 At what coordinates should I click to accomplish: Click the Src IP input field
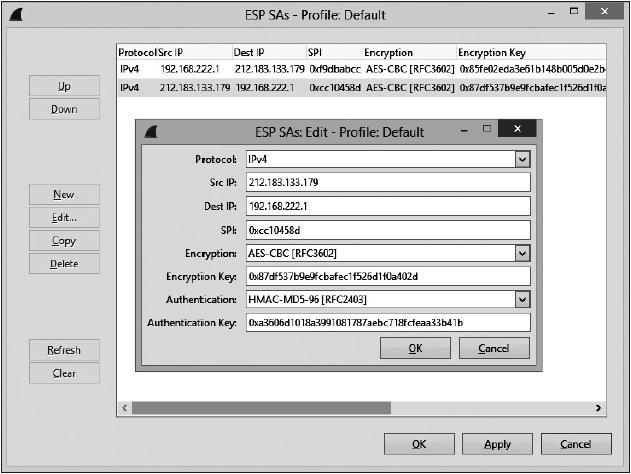tap(386, 182)
